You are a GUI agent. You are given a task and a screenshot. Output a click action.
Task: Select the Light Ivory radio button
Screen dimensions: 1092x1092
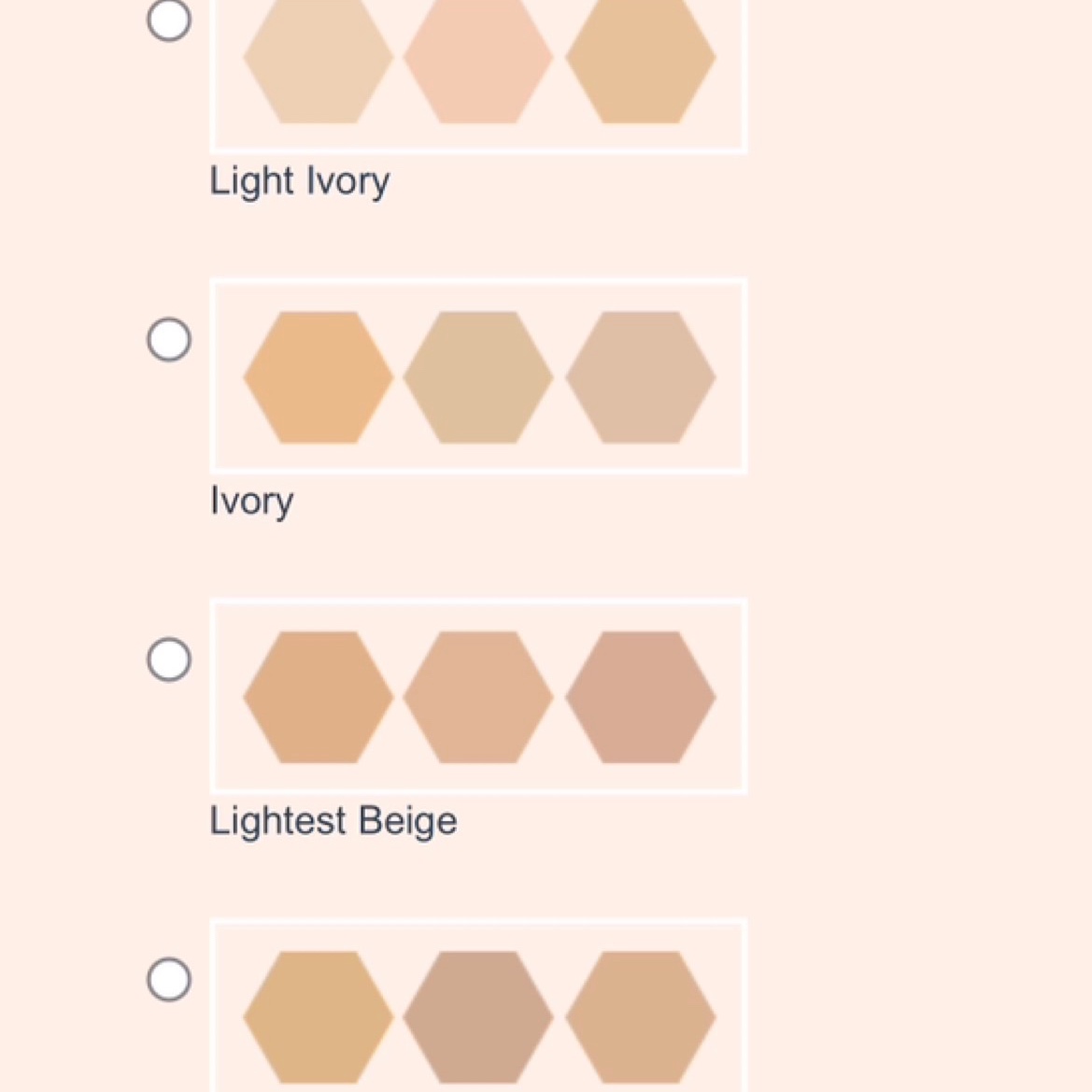point(169,20)
